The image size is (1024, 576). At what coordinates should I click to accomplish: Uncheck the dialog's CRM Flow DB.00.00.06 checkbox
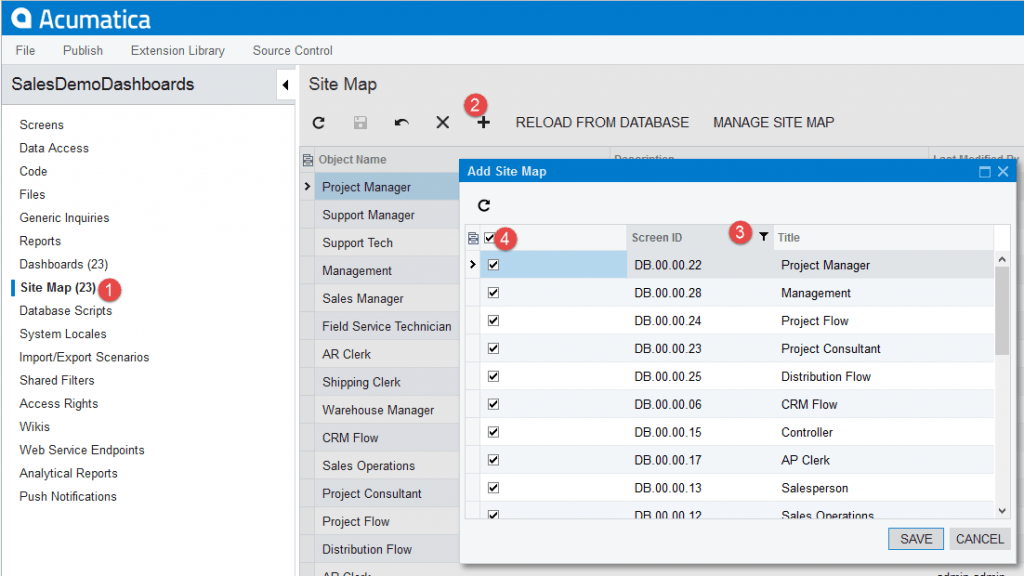(494, 404)
